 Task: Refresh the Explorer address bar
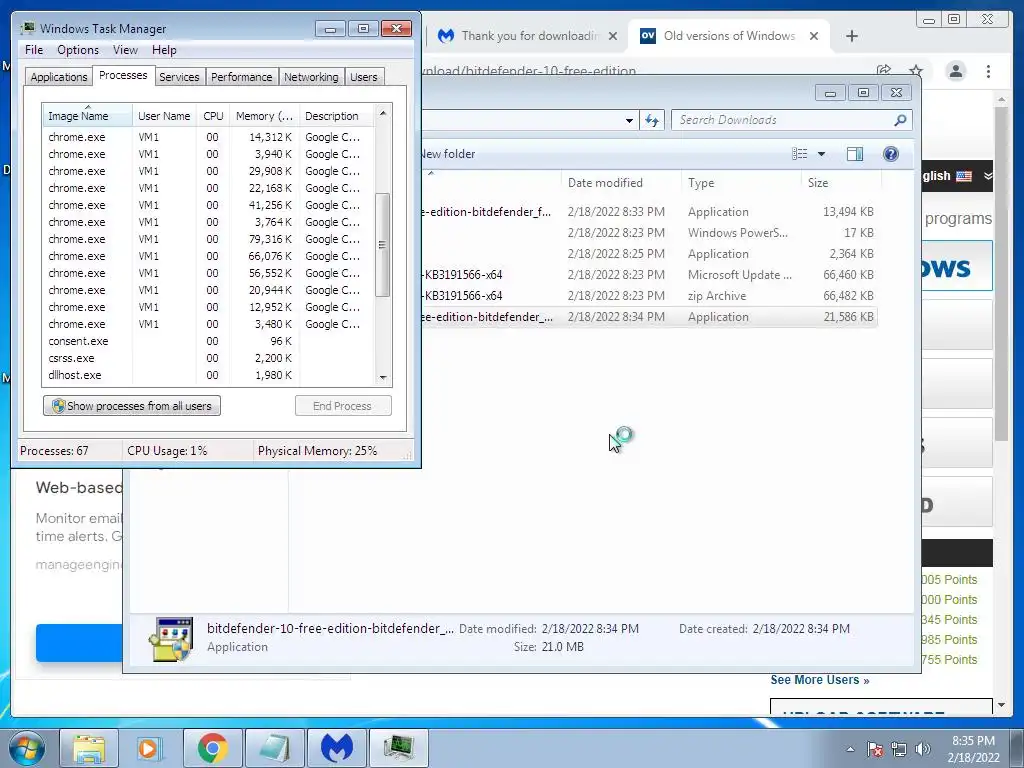pyautogui.click(x=652, y=120)
